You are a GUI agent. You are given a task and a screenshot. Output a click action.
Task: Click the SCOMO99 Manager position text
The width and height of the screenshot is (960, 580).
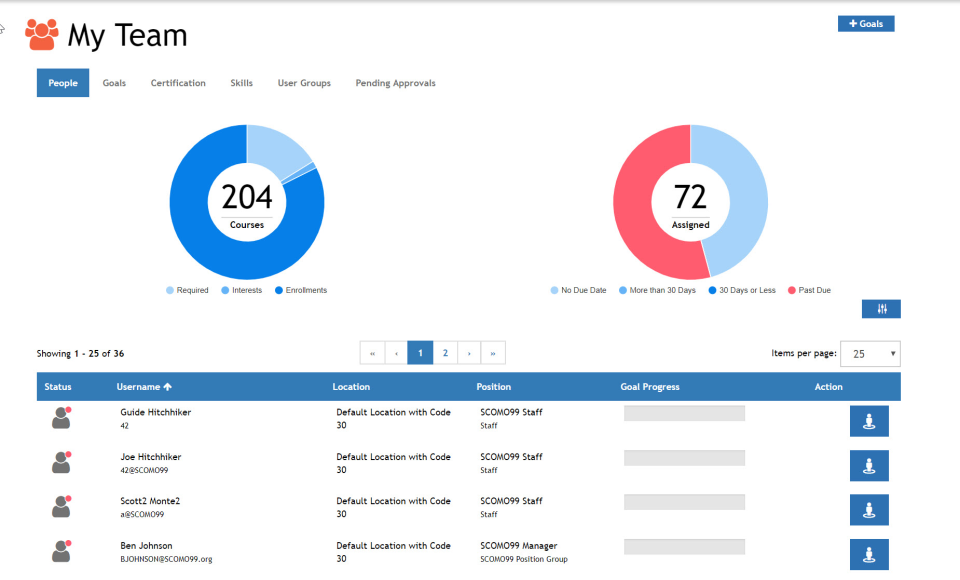pyautogui.click(x=519, y=546)
